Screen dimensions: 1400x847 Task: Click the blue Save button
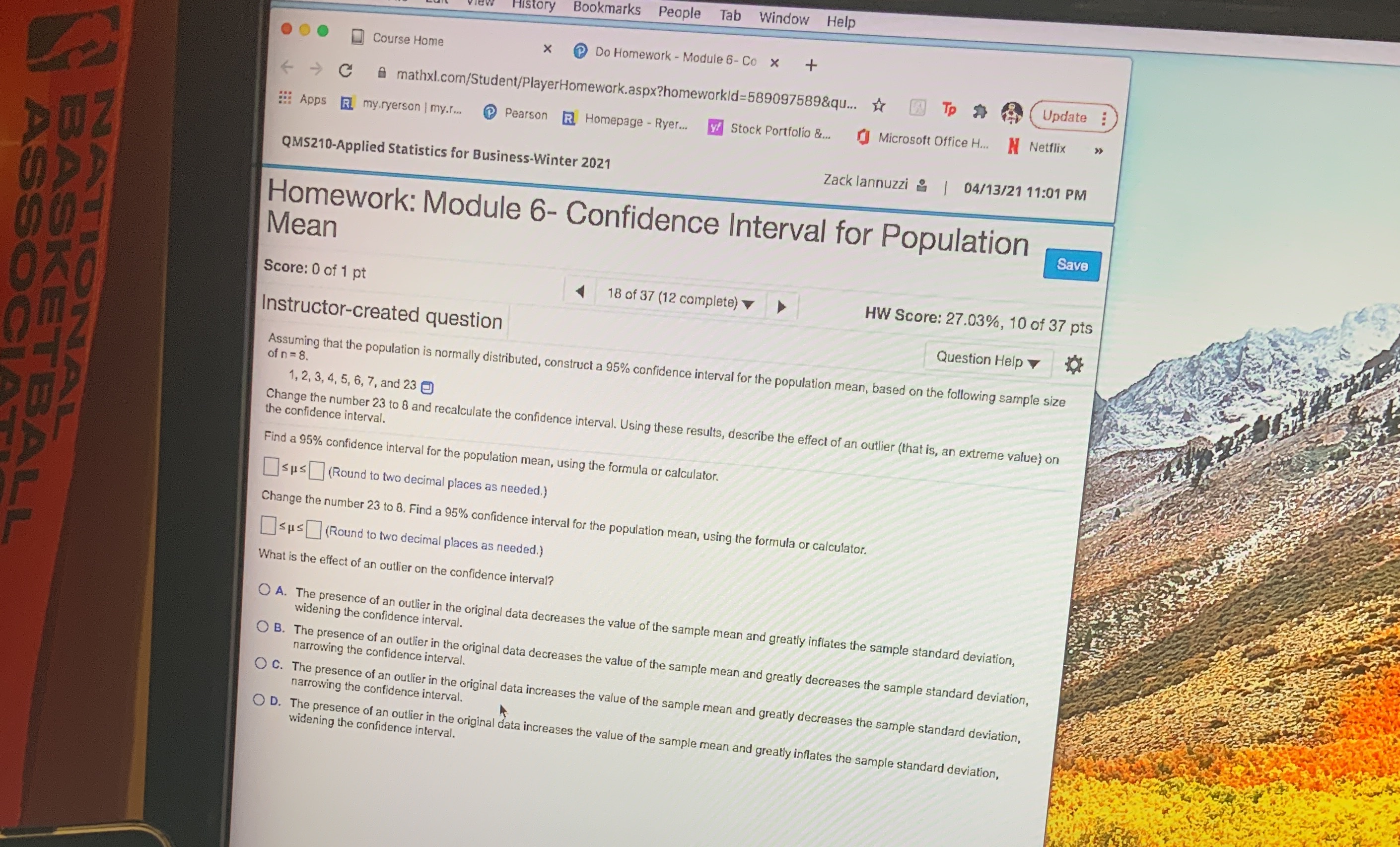pyautogui.click(x=1072, y=265)
